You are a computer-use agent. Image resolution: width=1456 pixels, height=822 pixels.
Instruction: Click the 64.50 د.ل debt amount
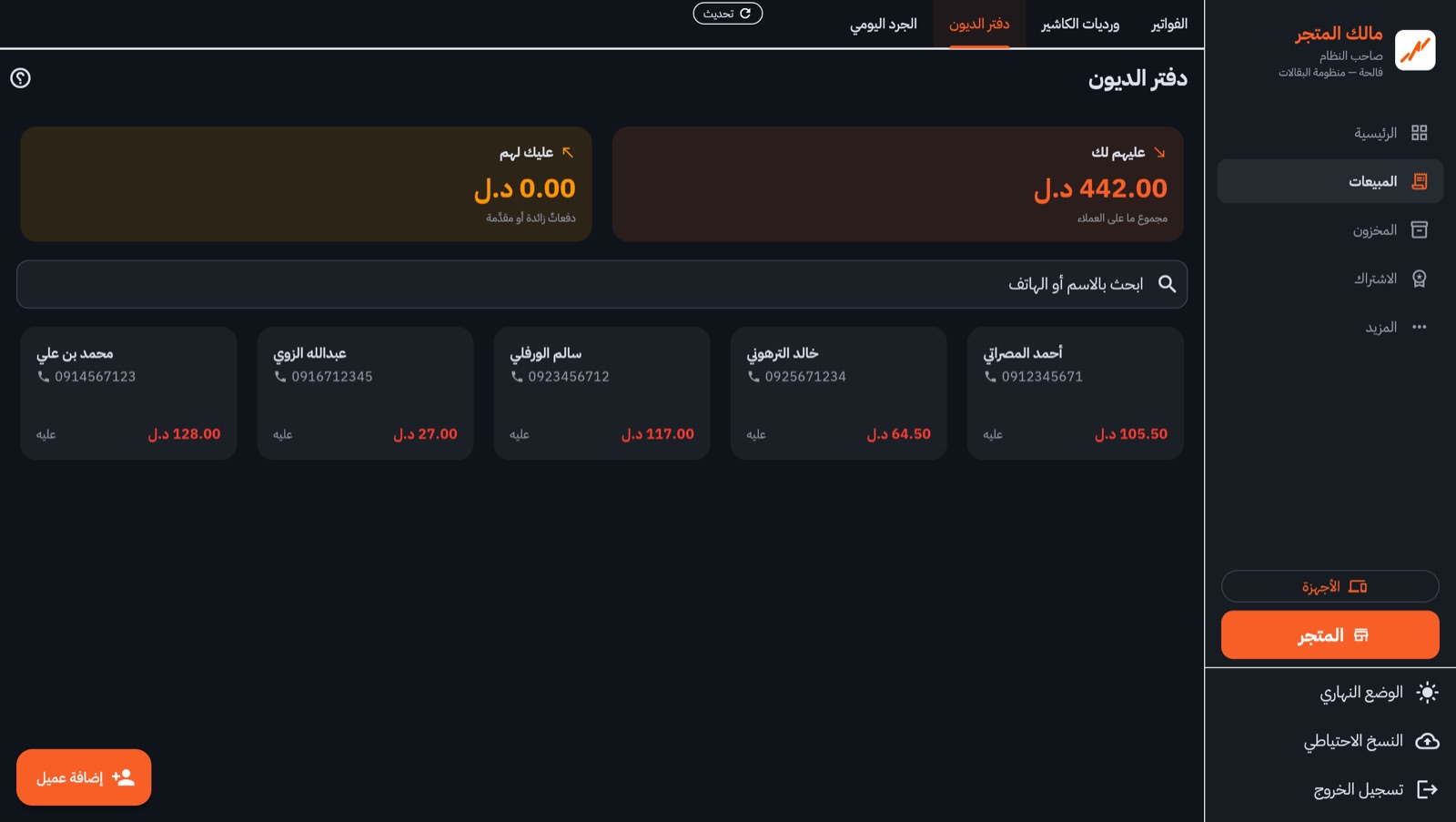899,434
